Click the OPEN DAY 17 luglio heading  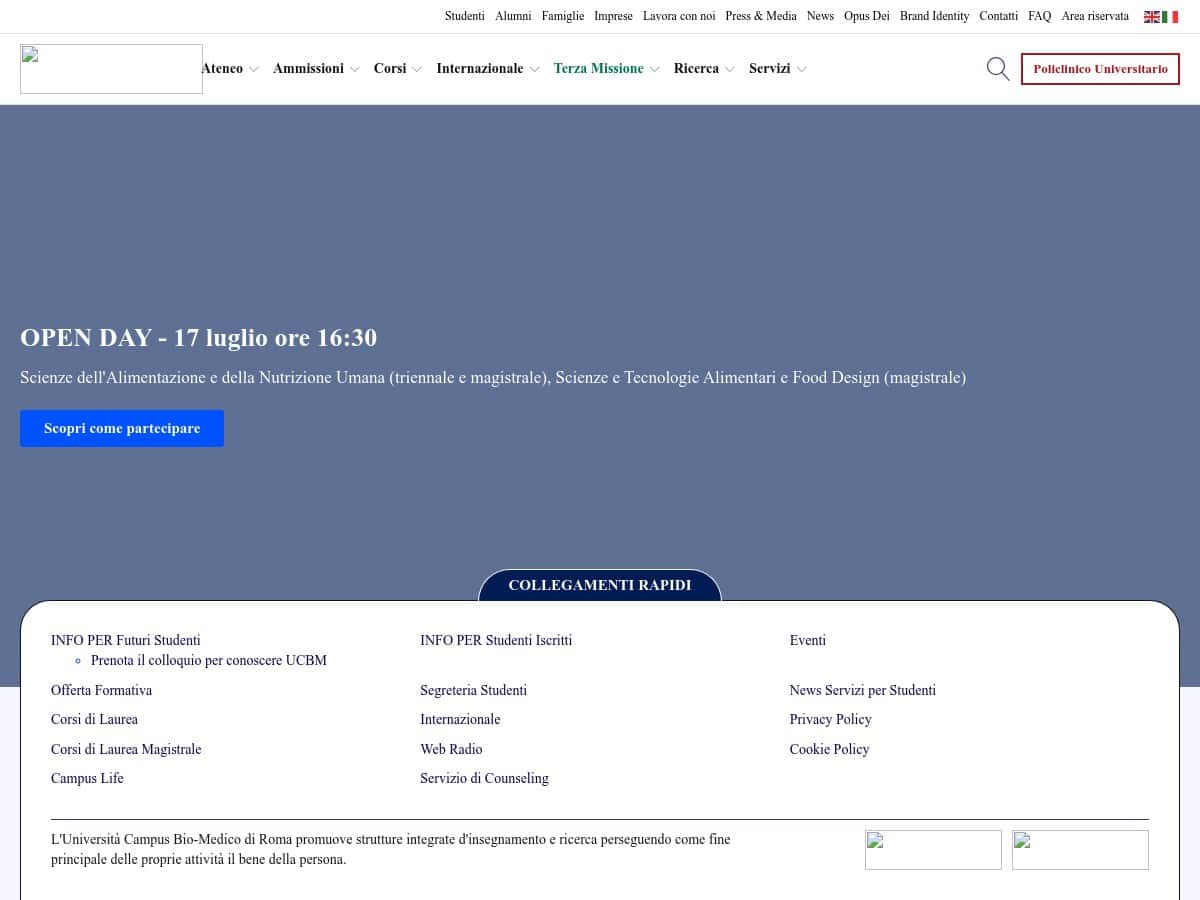click(x=199, y=338)
